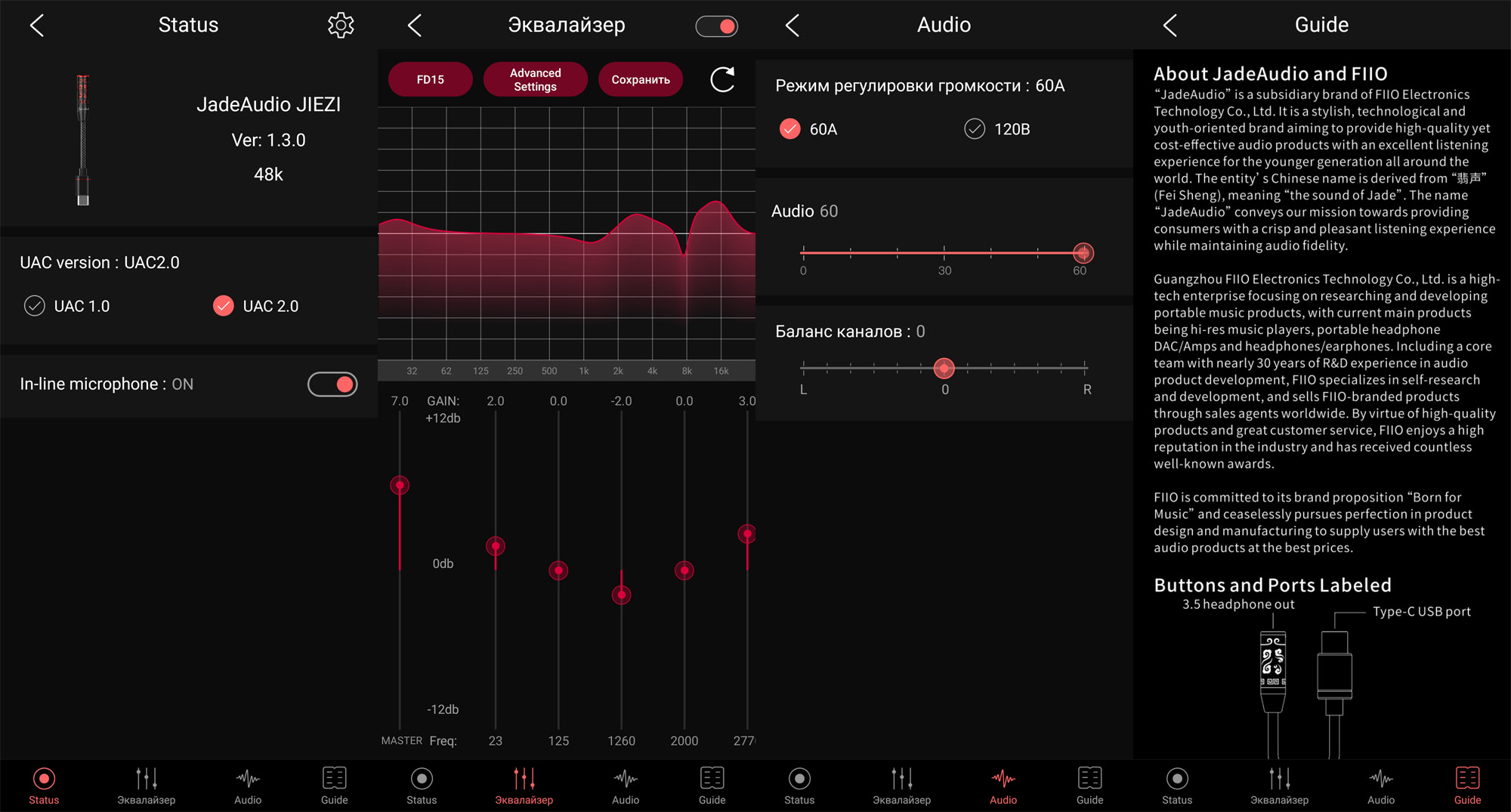Click the 2000 Hz band slider knob
Image resolution: width=1511 pixels, height=812 pixels.
click(684, 570)
